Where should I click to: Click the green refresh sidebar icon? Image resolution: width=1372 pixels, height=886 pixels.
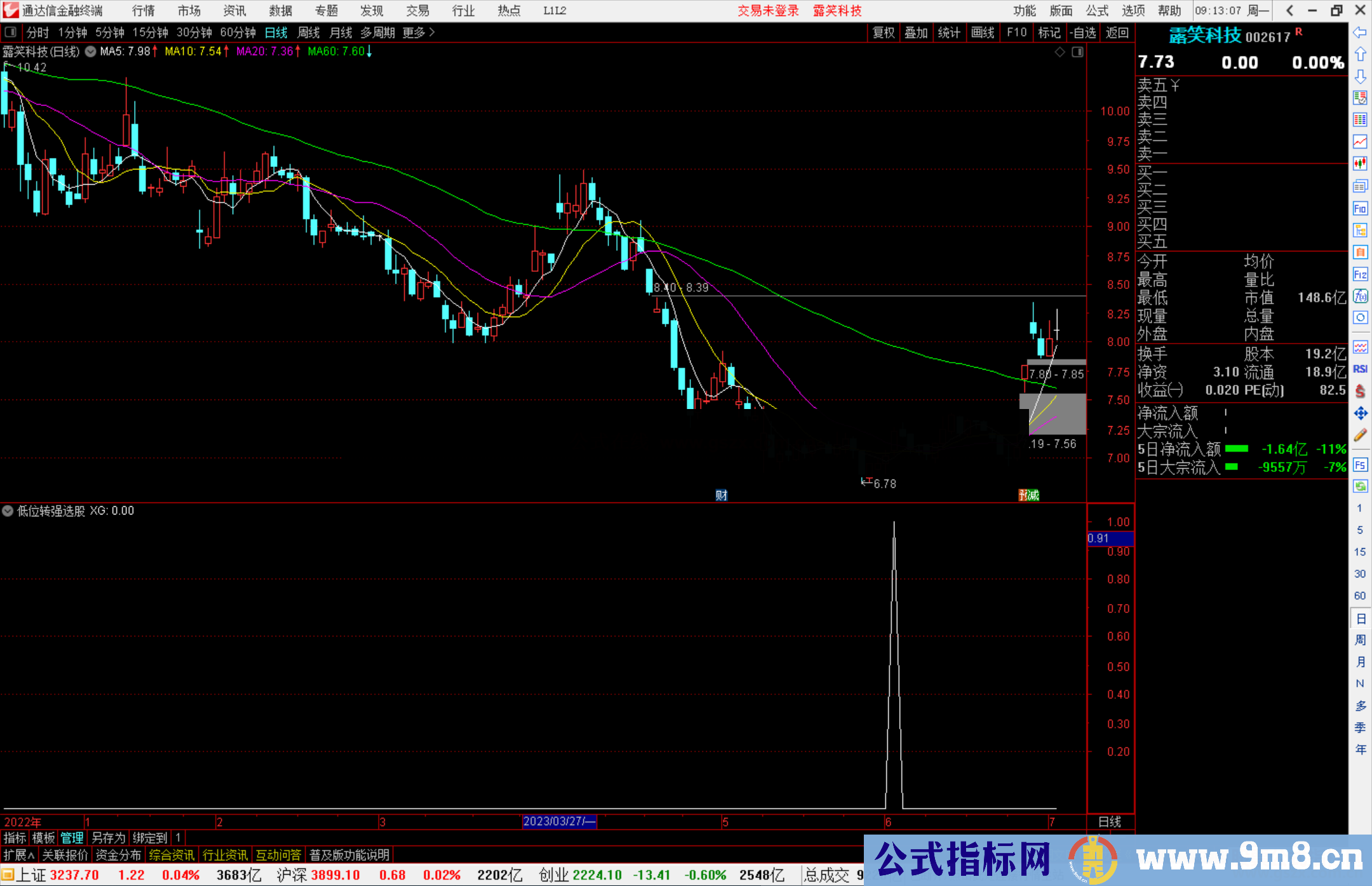[x=1360, y=487]
